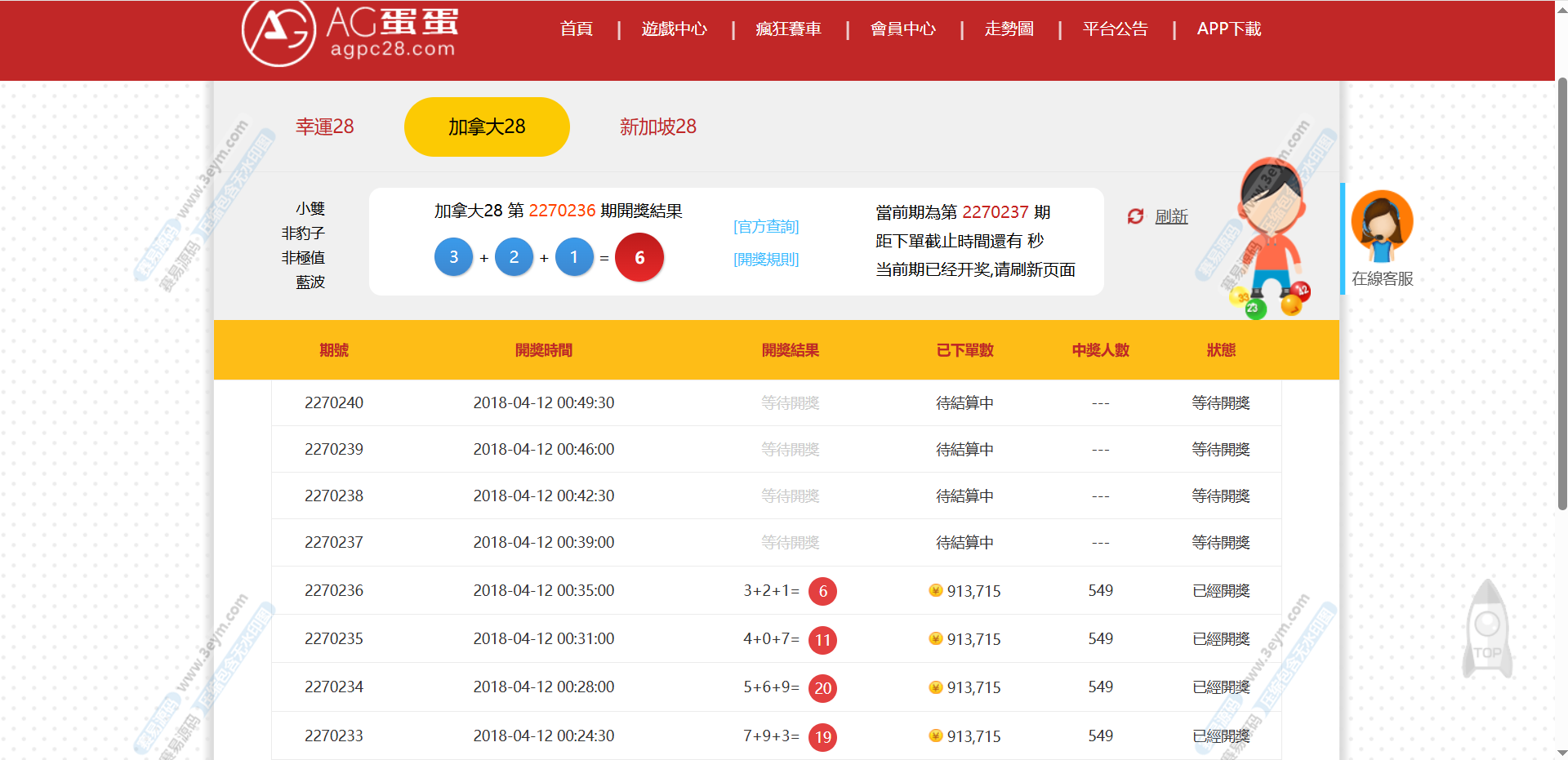Click the gold coin icon in row 2270236
This screenshot has height=760, width=1568.
[936, 590]
